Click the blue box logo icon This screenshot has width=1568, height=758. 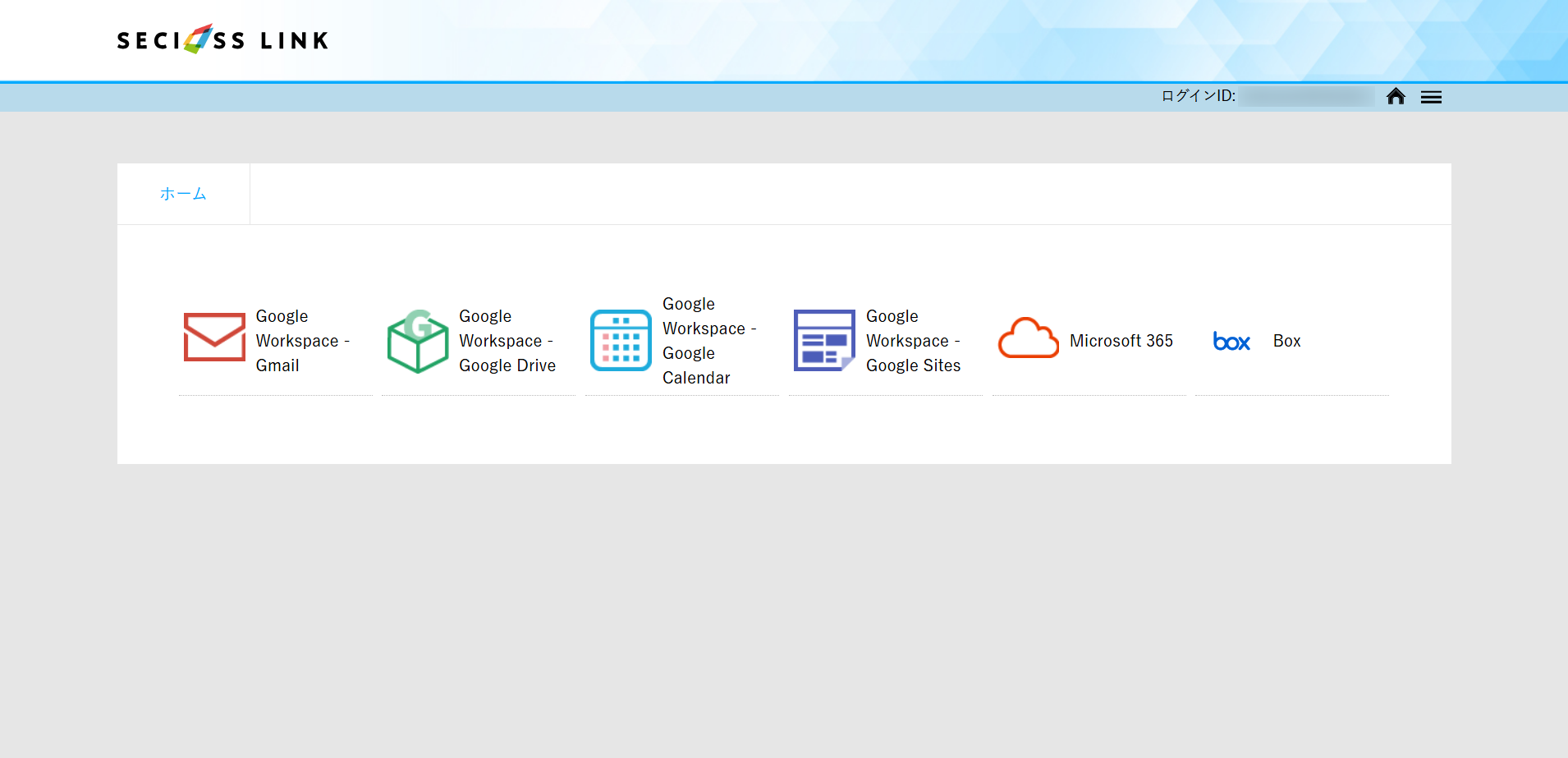tap(1231, 341)
